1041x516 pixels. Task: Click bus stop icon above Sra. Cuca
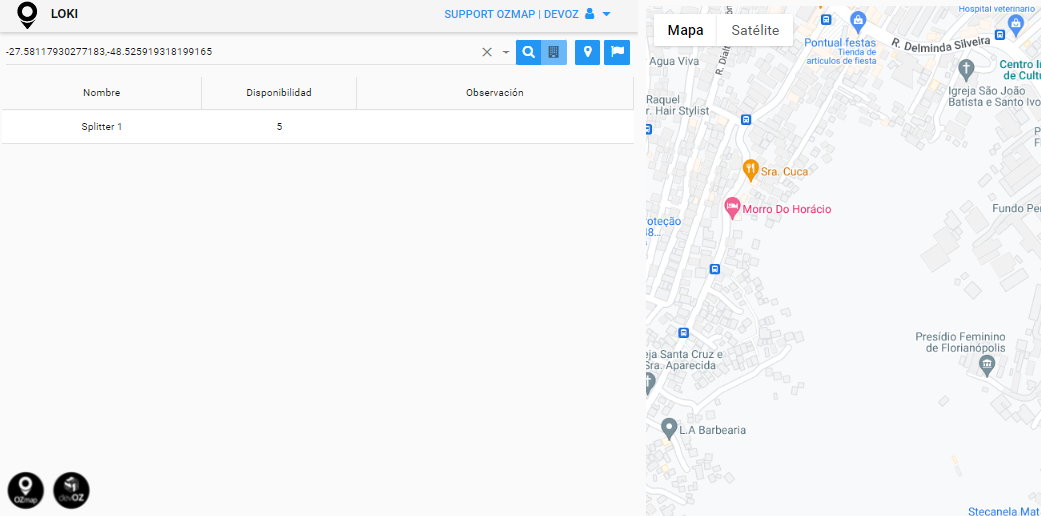click(x=746, y=120)
